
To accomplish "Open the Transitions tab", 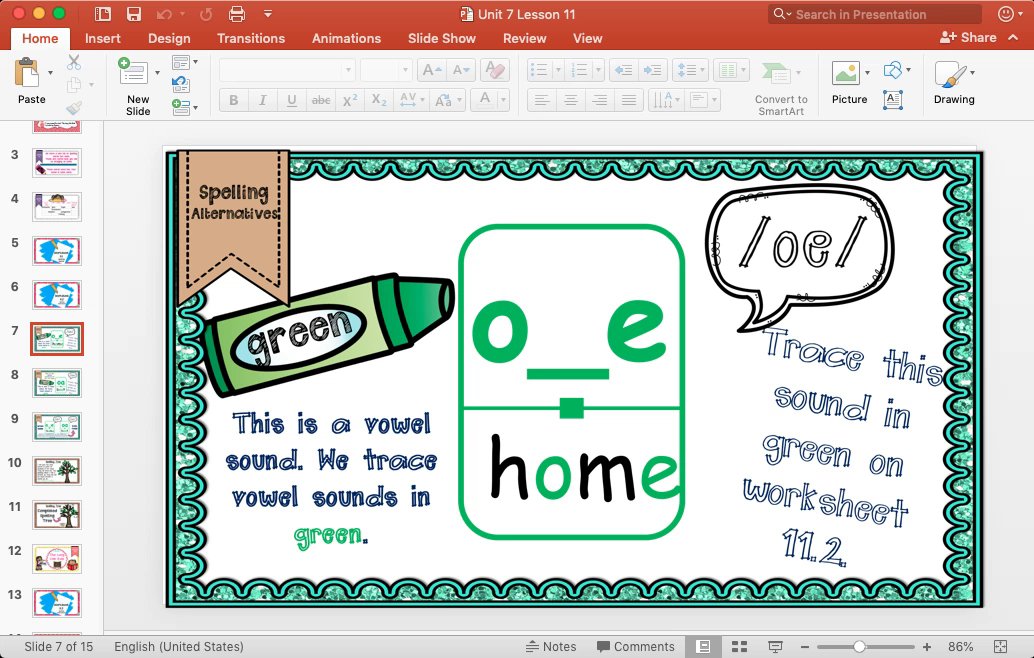I will (x=251, y=38).
